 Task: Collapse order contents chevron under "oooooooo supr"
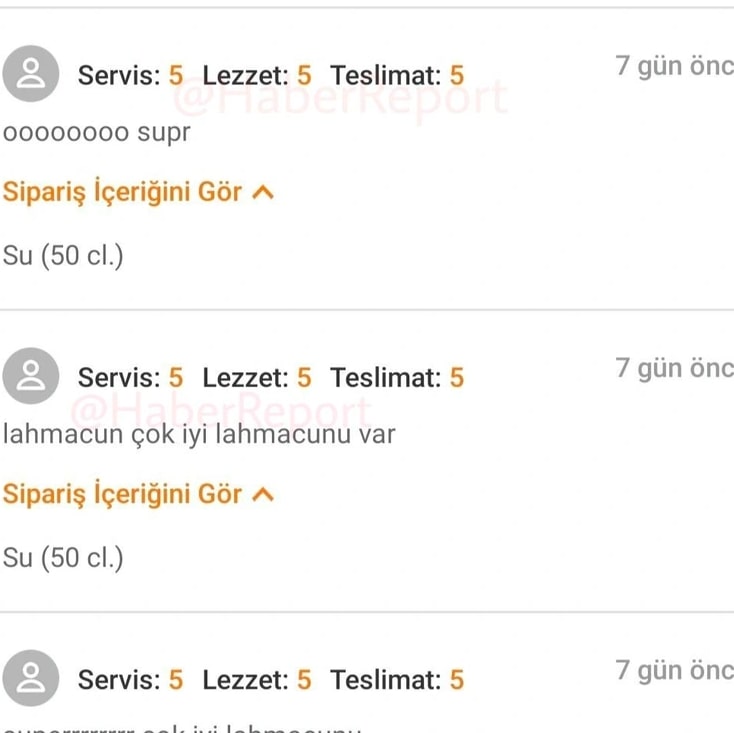pos(262,193)
